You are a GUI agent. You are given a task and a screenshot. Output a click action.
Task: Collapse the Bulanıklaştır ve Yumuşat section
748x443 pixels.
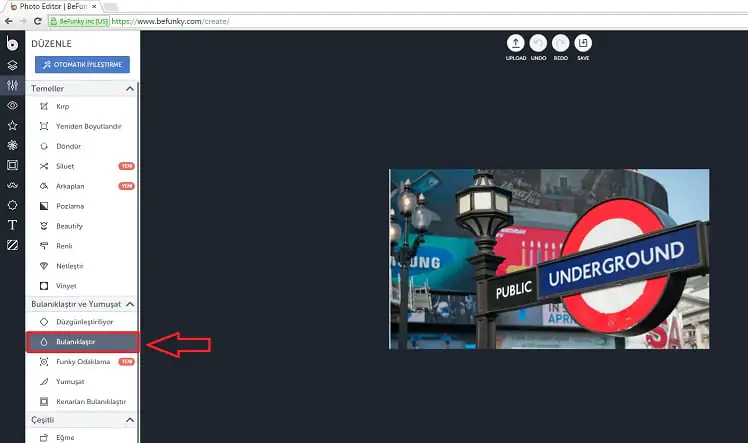click(130, 304)
